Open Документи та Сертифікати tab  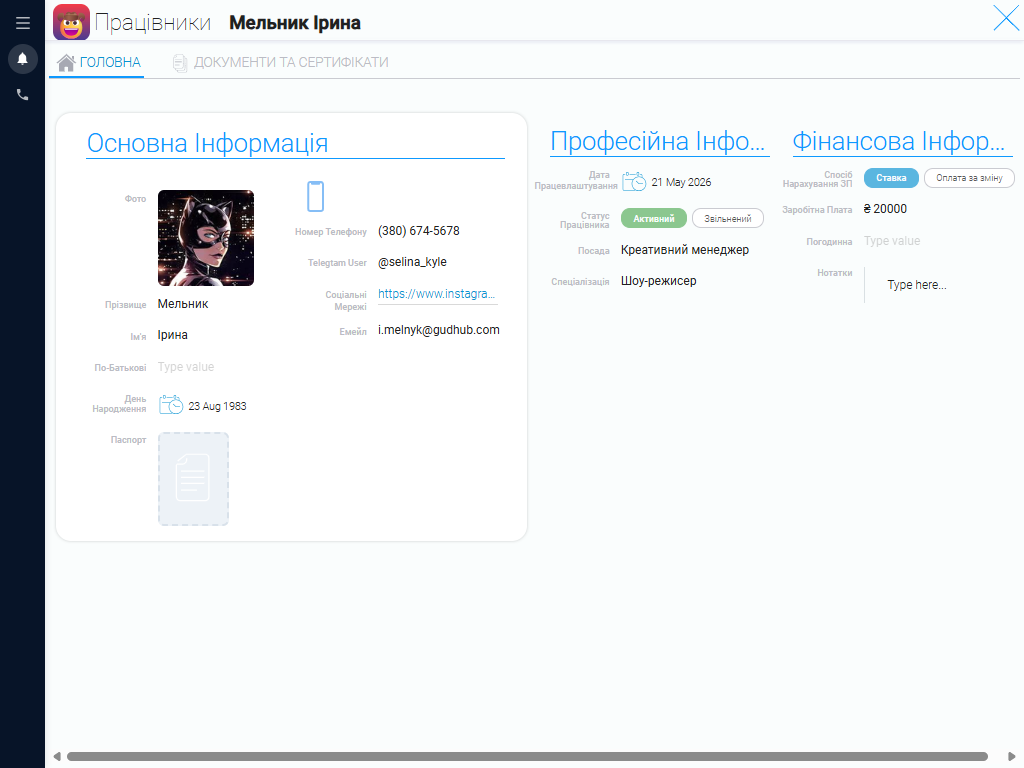[280, 62]
